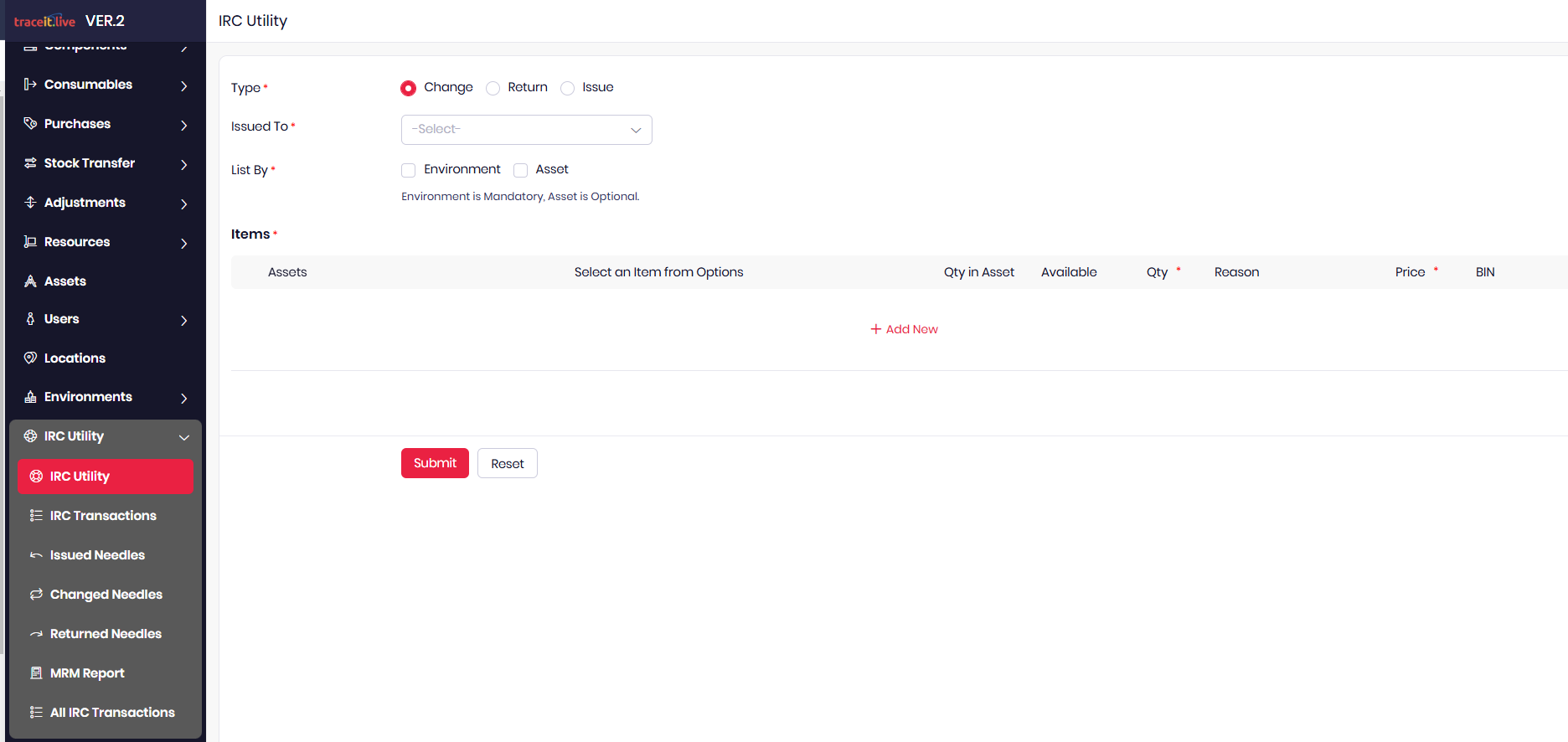The width and height of the screenshot is (1568, 742).
Task: Click the Stock Transfer arrows icon
Action: click(x=30, y=163)
